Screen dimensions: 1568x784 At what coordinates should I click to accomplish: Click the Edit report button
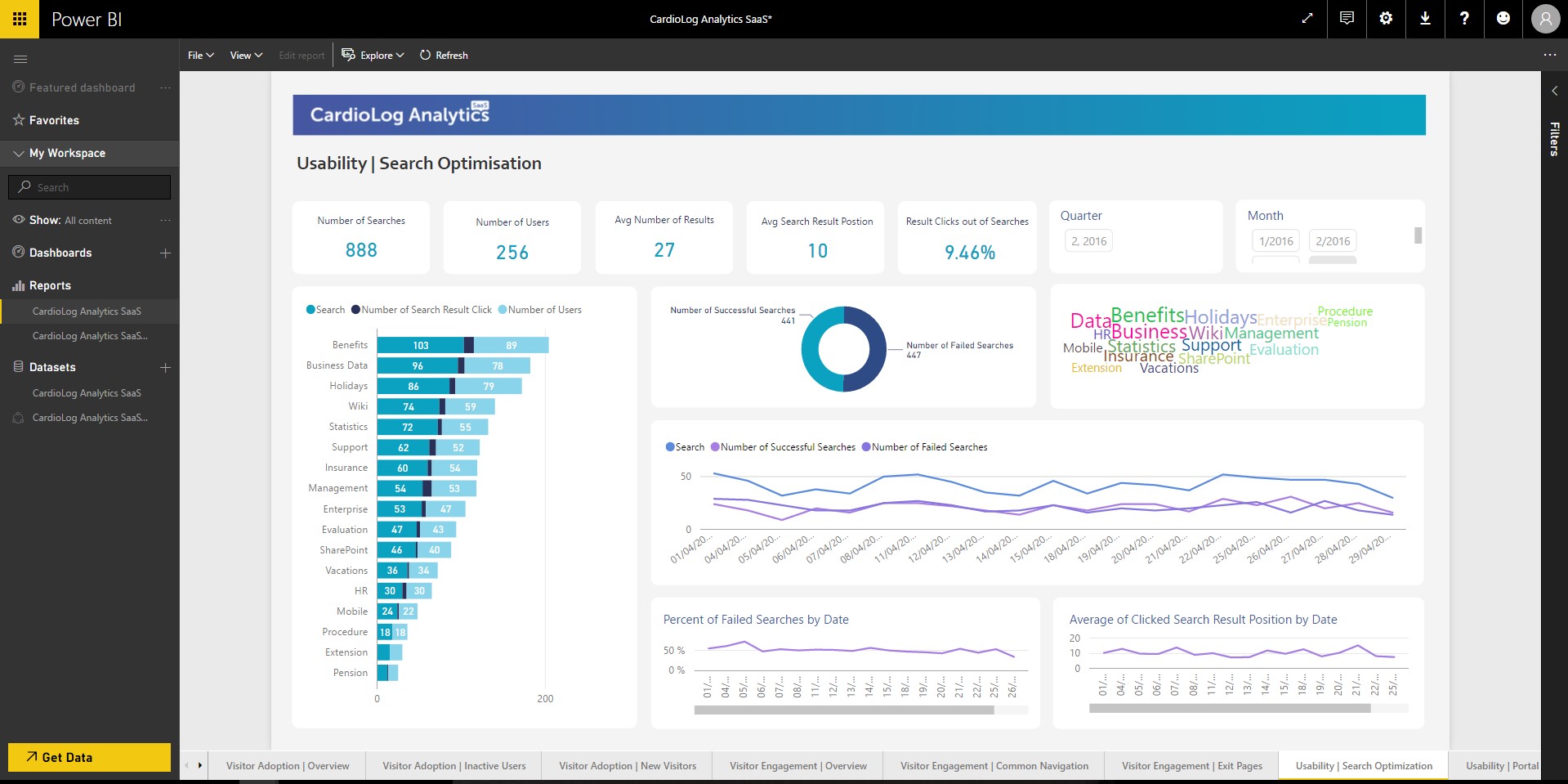pos(302,56)
